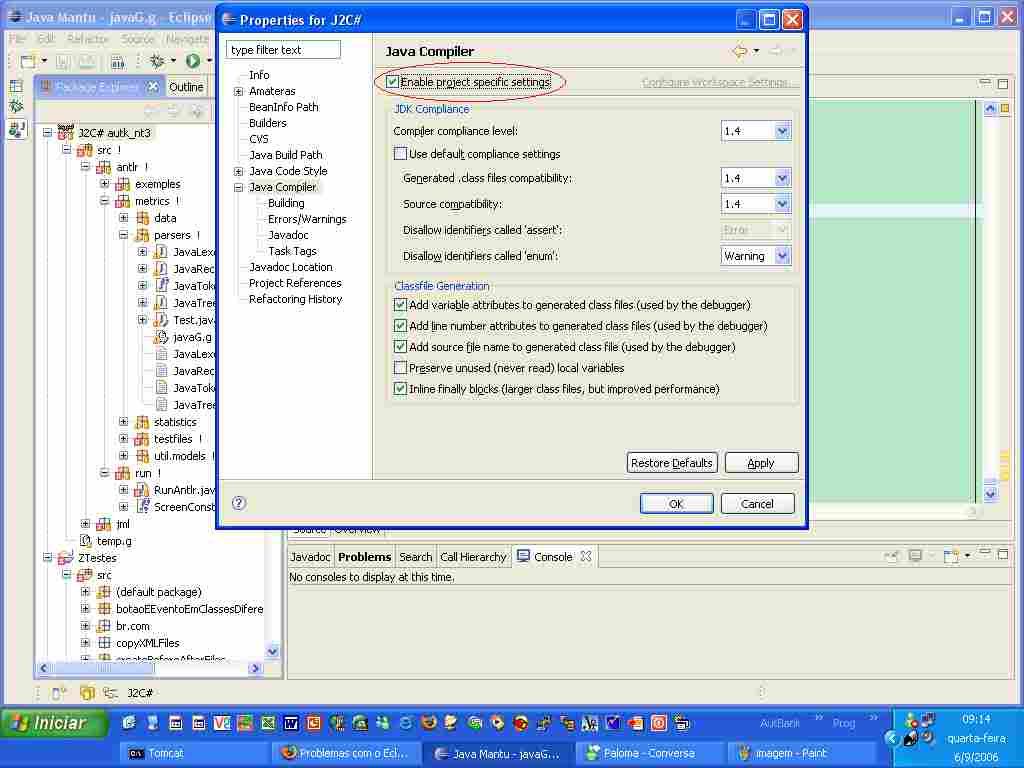This screenshot has height=768, width=1024.
Task: Click the ZTestes project icon
Action: tap(66, 558)
